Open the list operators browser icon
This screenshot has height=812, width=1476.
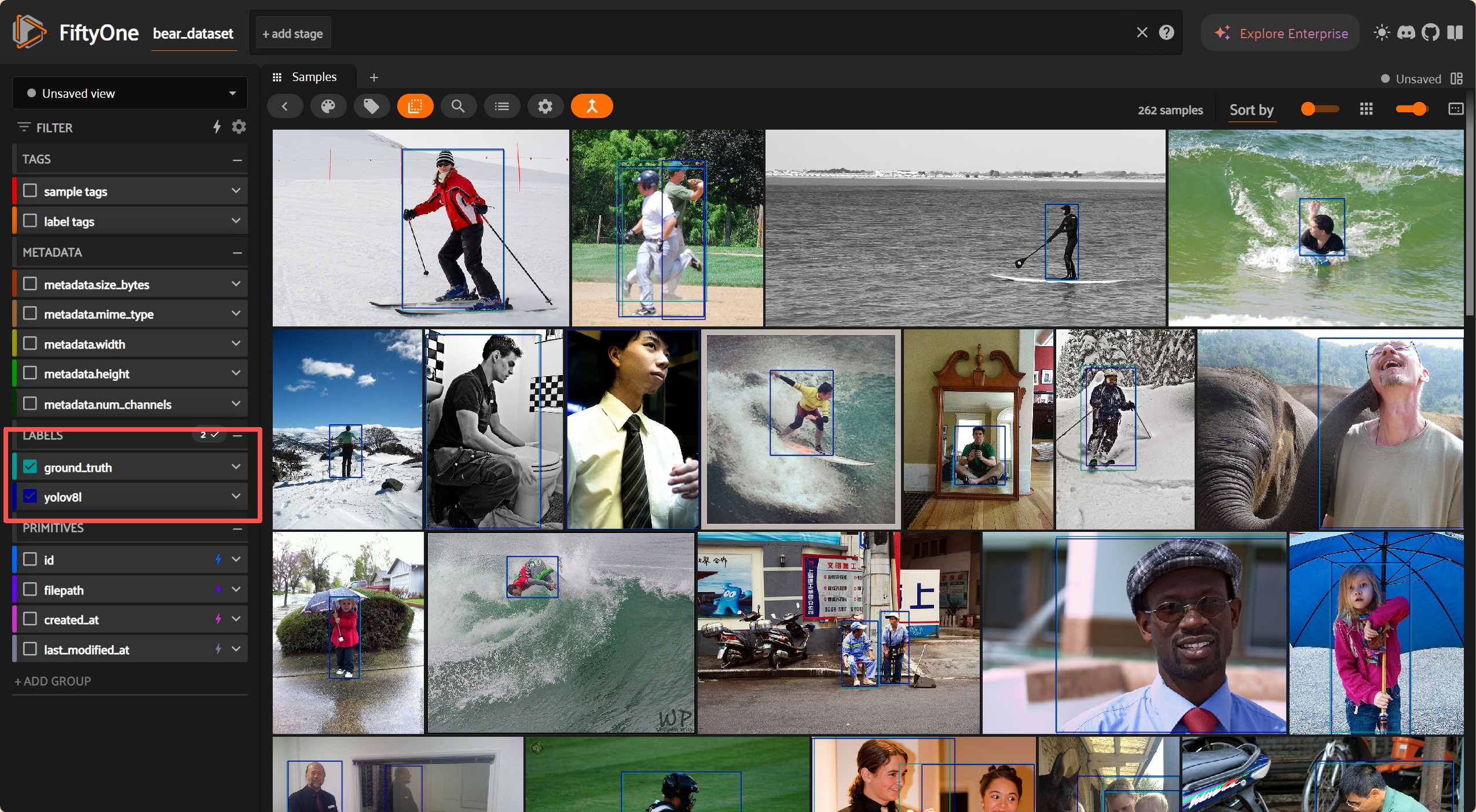tap(502, 106)
